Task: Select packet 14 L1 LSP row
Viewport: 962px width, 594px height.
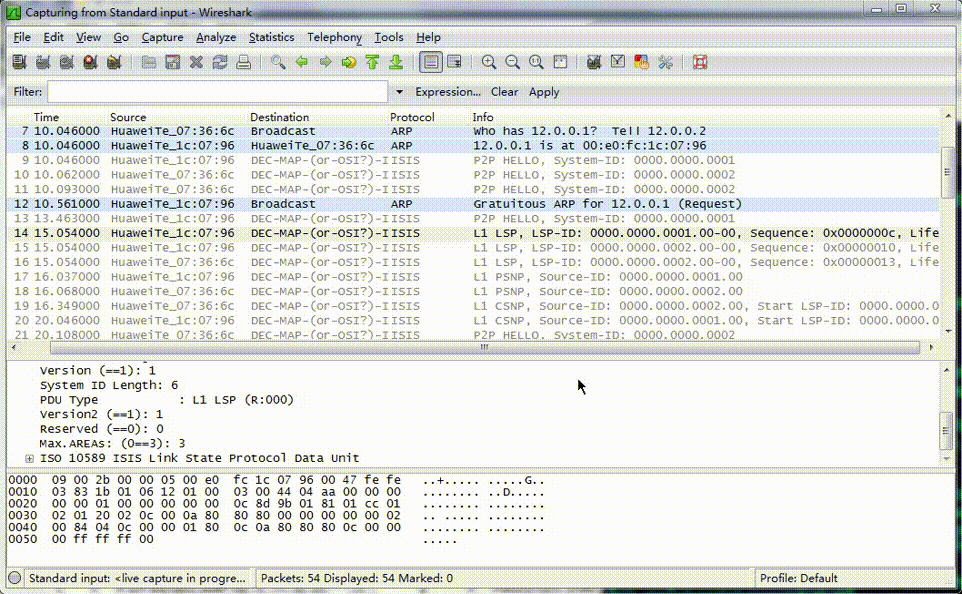Action: point(473,233)
